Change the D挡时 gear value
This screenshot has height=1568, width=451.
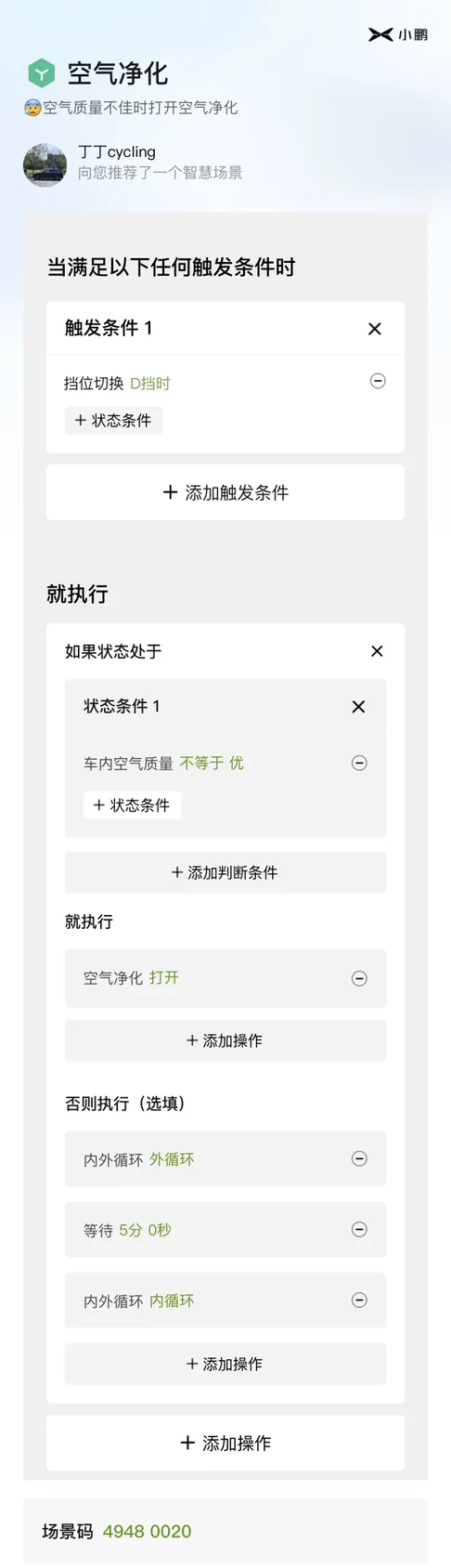point(150,384)
